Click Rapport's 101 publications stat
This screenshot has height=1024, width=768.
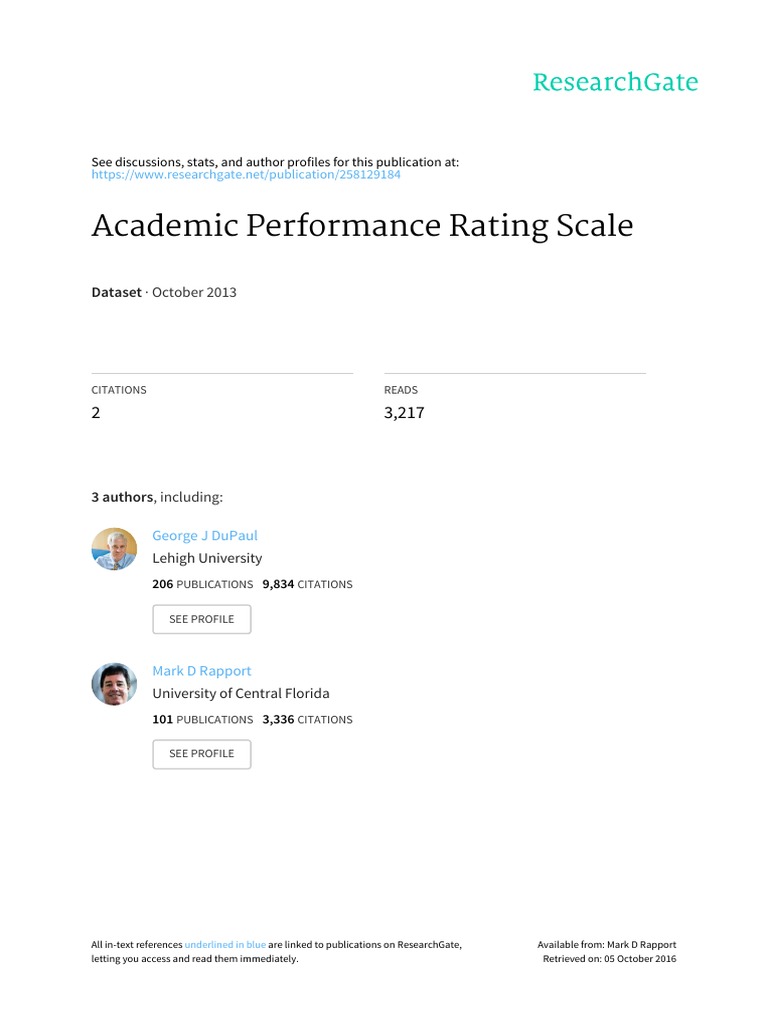(x=202, y=719)
